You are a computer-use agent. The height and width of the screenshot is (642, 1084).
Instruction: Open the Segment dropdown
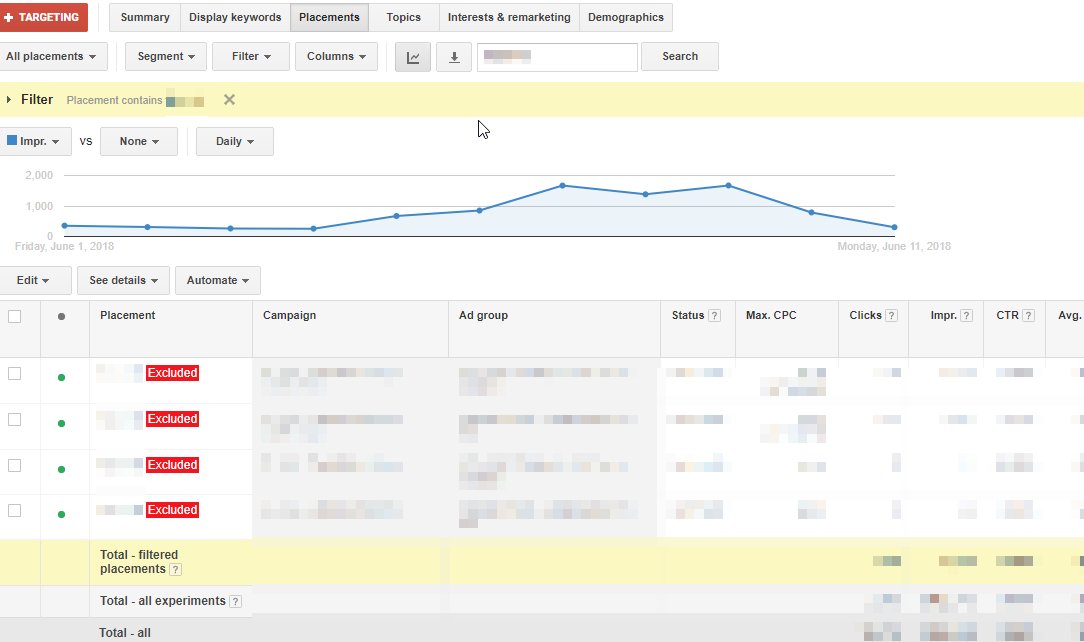point(166,57)
